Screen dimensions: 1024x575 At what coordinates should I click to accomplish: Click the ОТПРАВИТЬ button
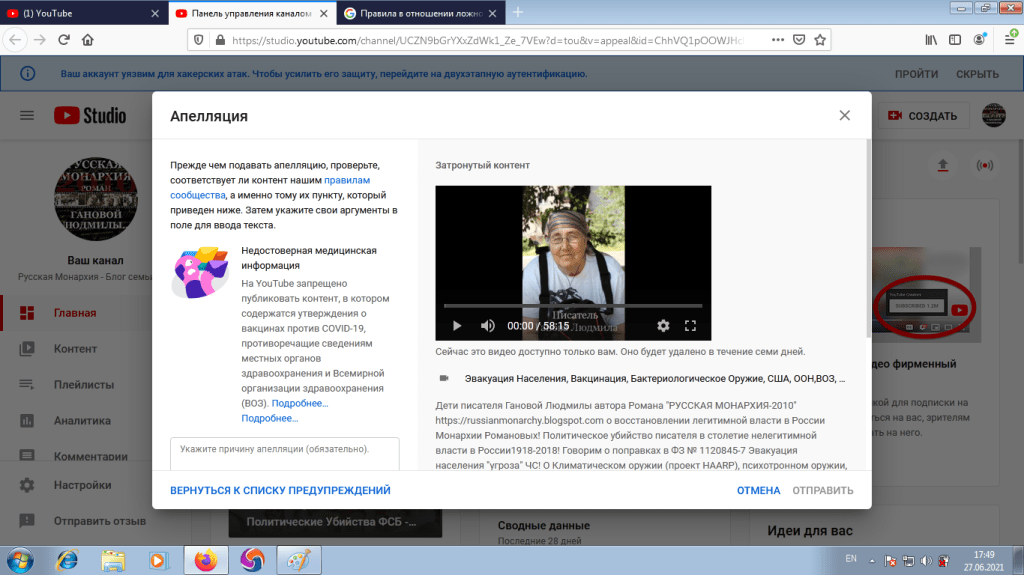(x=823, y=491)
